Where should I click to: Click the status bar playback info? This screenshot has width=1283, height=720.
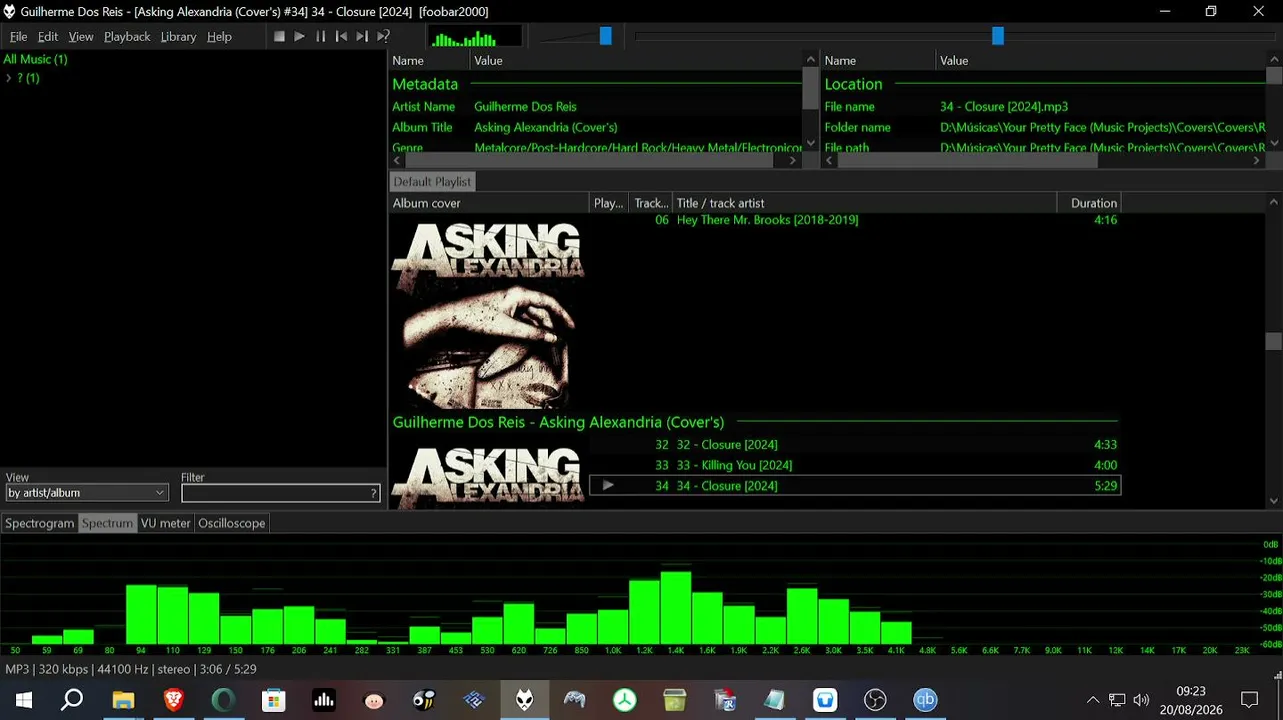click(x=131, y=669)
